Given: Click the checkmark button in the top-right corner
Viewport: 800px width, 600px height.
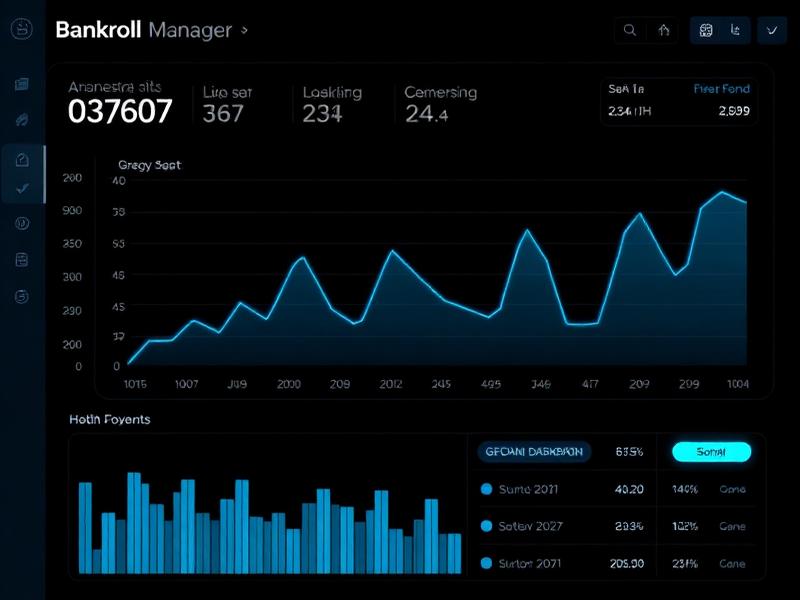Looking at the screenshot, I should [x=772, y=31].
